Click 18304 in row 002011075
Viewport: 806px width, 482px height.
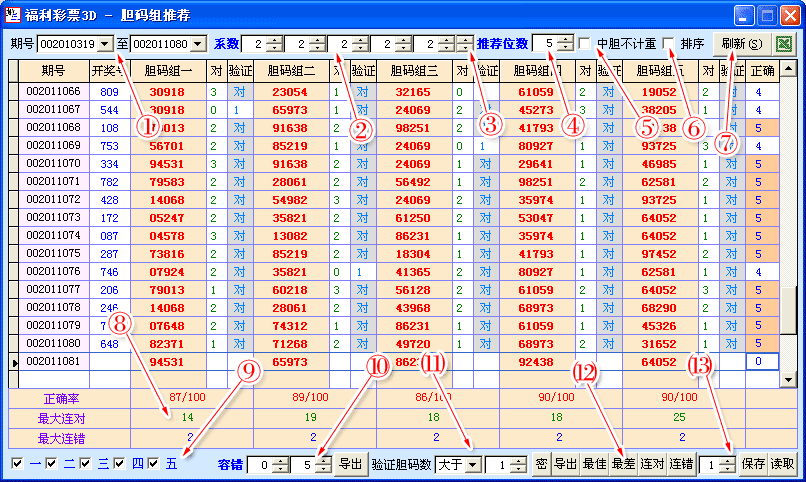(413, 254)
